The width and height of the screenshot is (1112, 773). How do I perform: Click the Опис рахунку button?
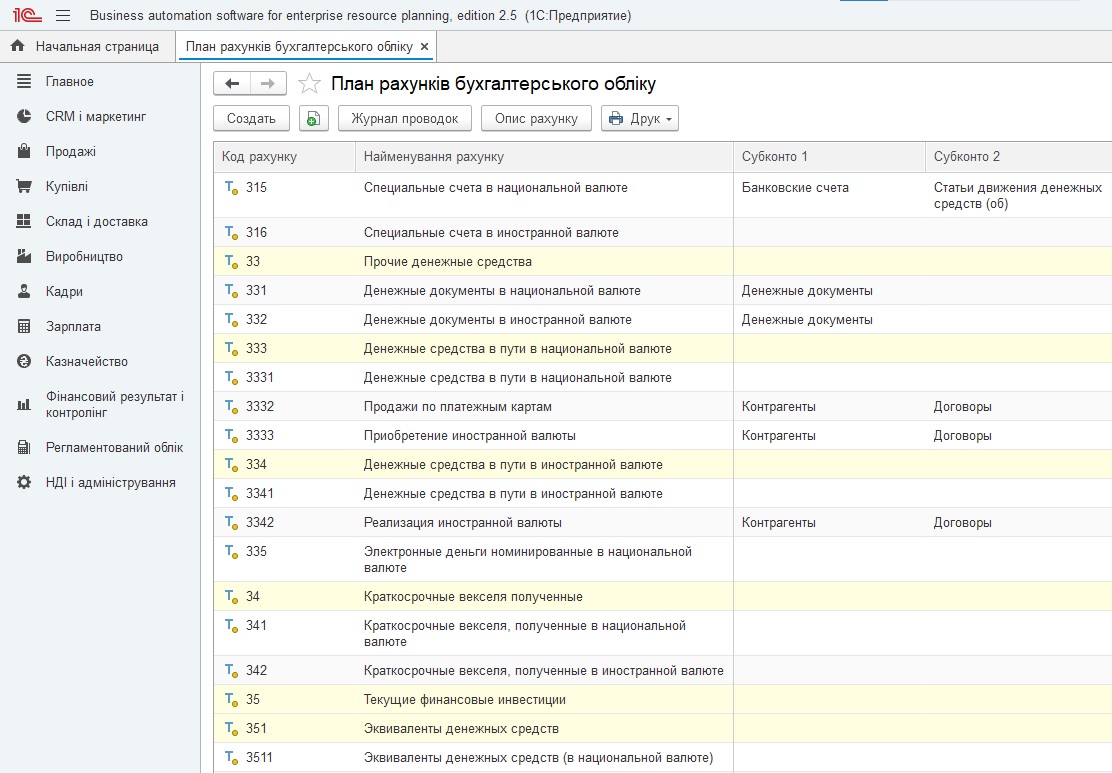(536, 118)
